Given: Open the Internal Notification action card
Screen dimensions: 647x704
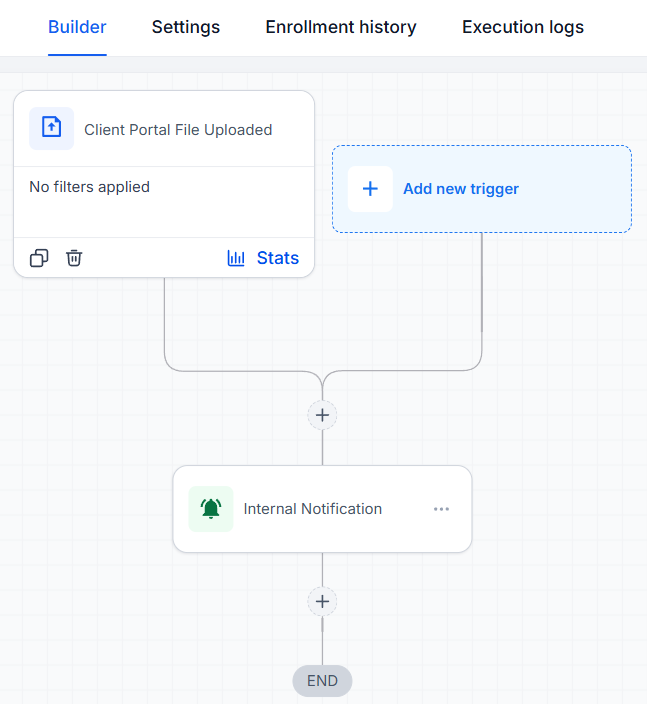Looking at the screenshot, I should 322,509.
